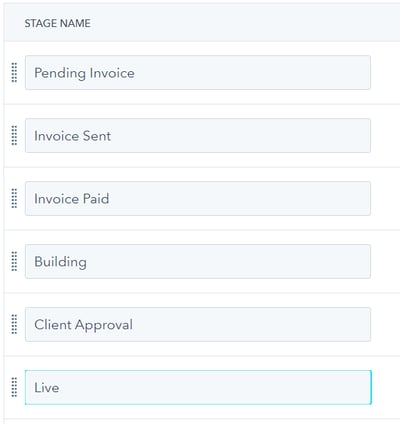Edit the Invoice Paid stage name
This screenshot has height=424, width=400.
point(198,199)
